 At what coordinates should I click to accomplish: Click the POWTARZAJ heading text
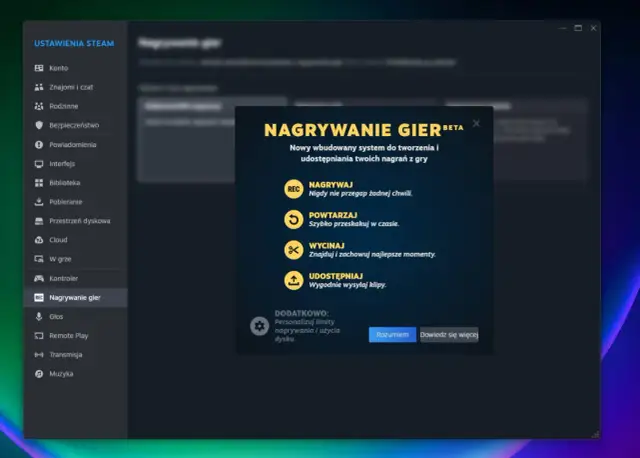tap(333, 215)
